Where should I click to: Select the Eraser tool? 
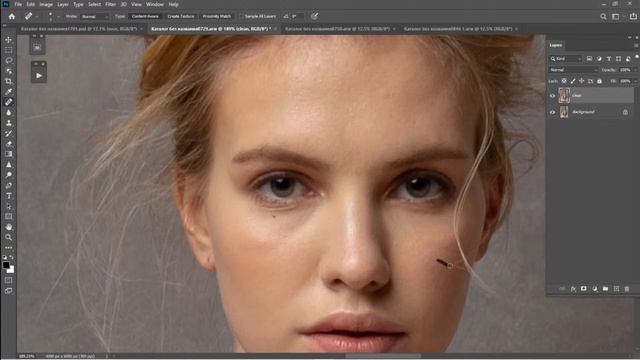pos(9,144)
